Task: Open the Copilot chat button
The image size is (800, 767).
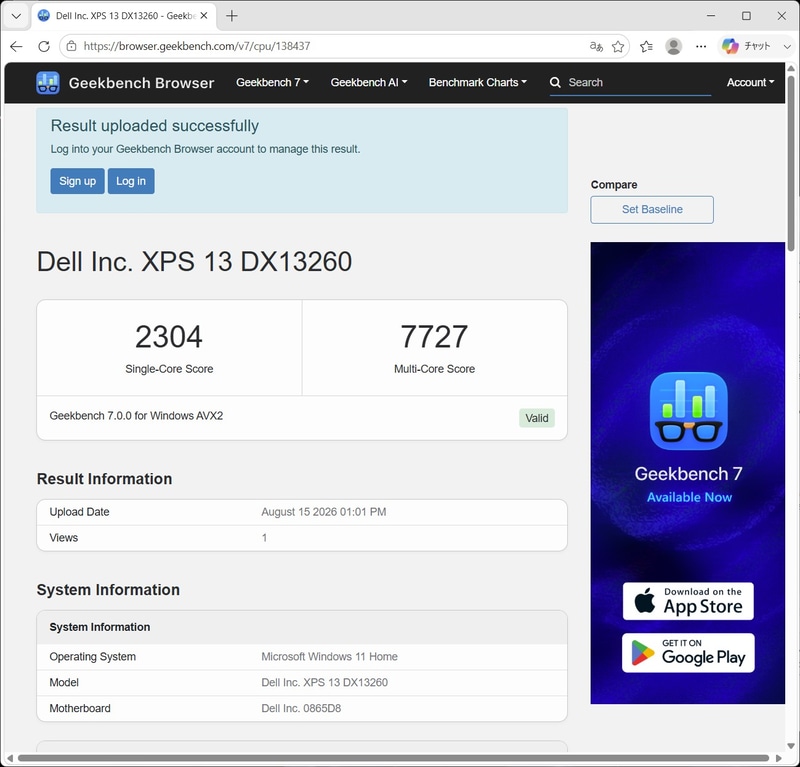Action: click(745, 46)
